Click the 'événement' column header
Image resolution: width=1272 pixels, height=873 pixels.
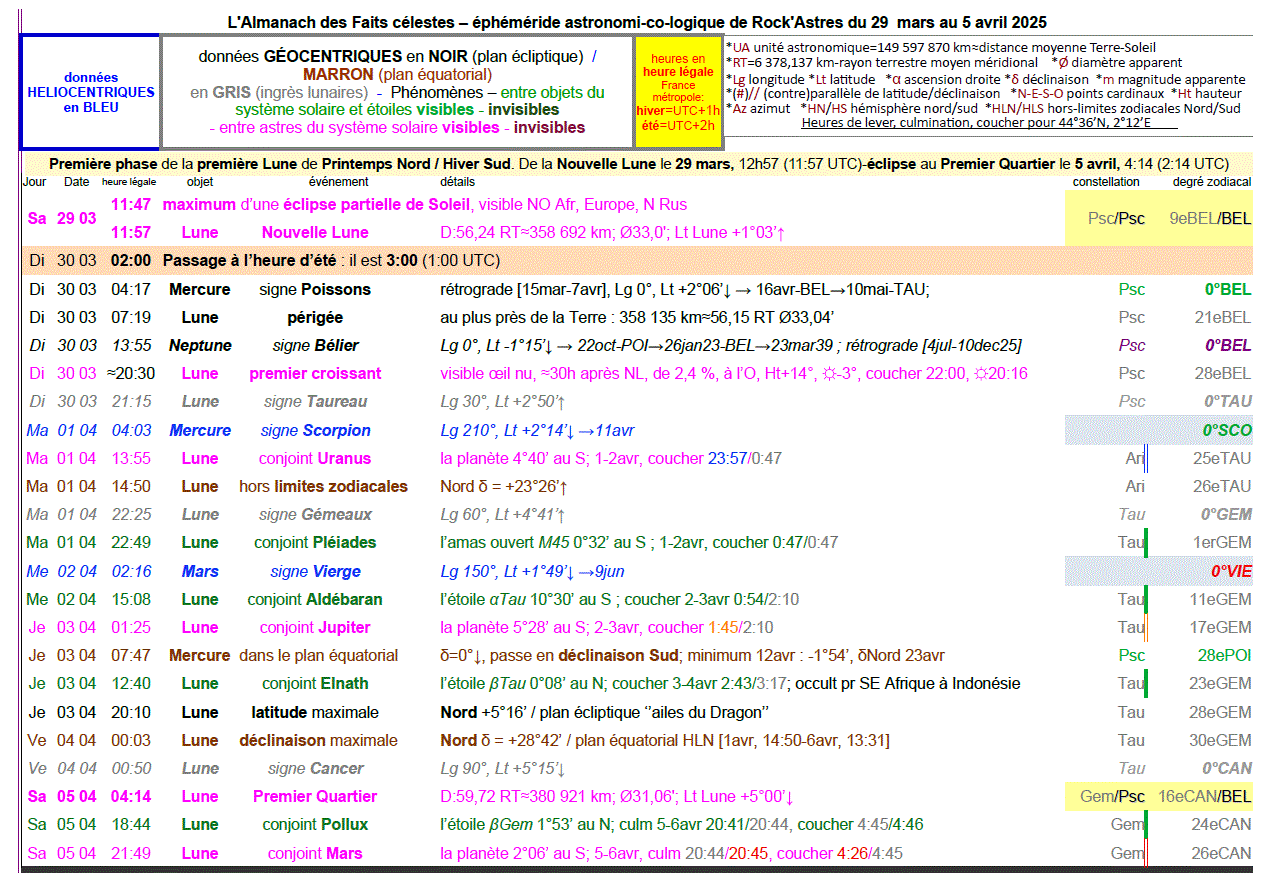[339, 182]
